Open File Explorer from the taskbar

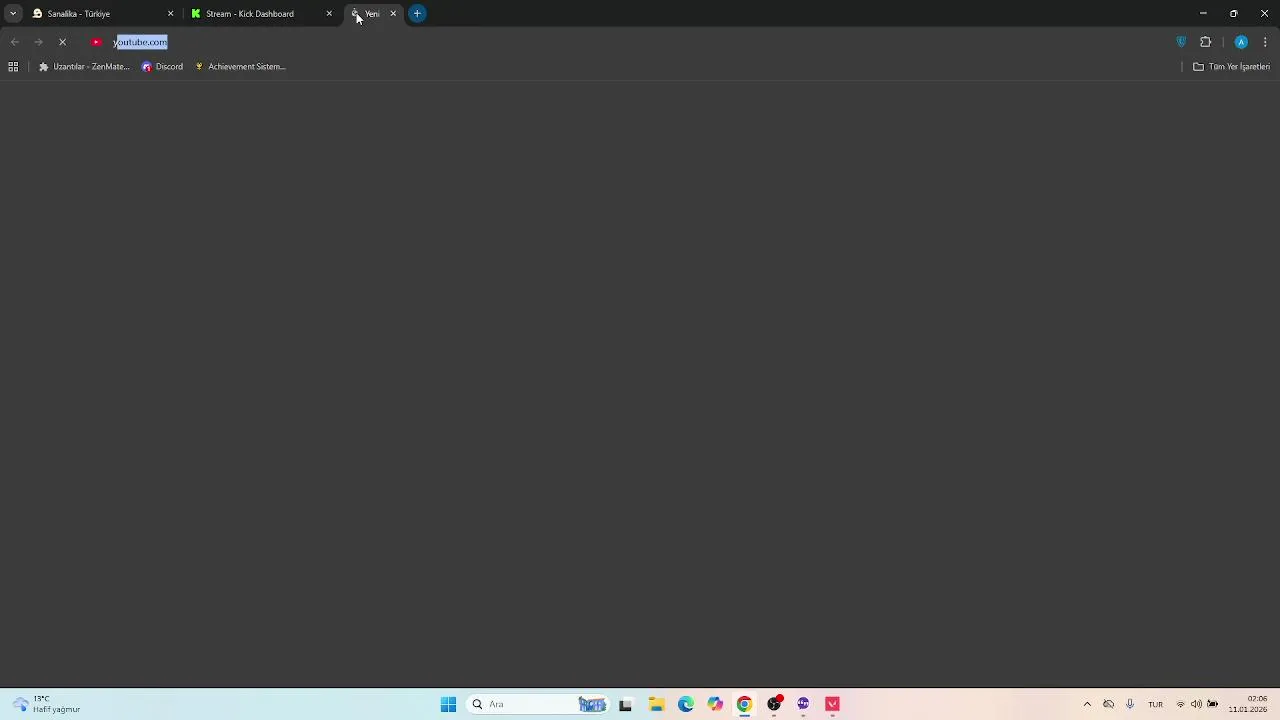pos(656,704)
